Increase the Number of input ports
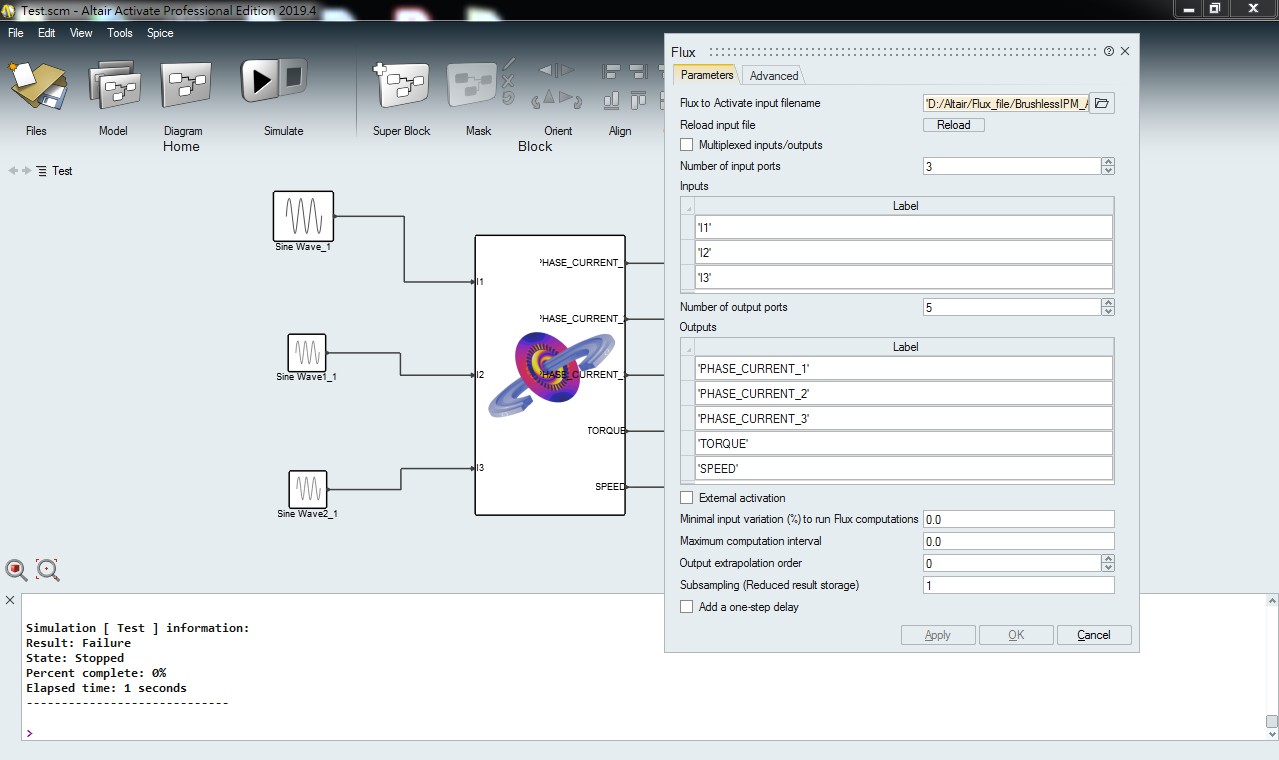Viewport: 1279px width, 760px height. (x=1108, y=162)
